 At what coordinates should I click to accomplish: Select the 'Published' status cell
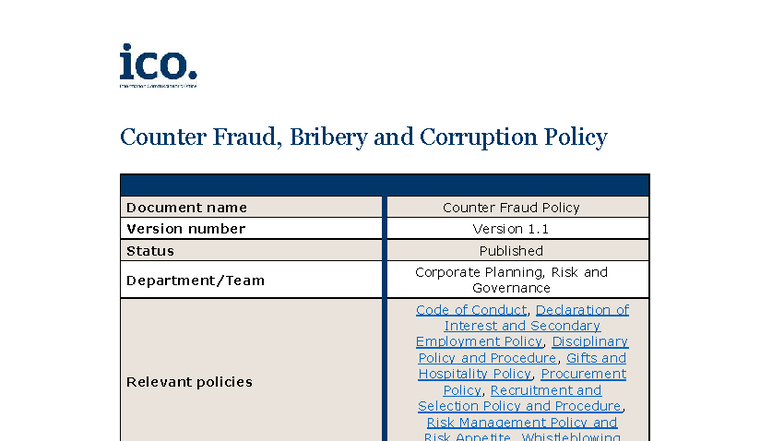tap(511, 251)
